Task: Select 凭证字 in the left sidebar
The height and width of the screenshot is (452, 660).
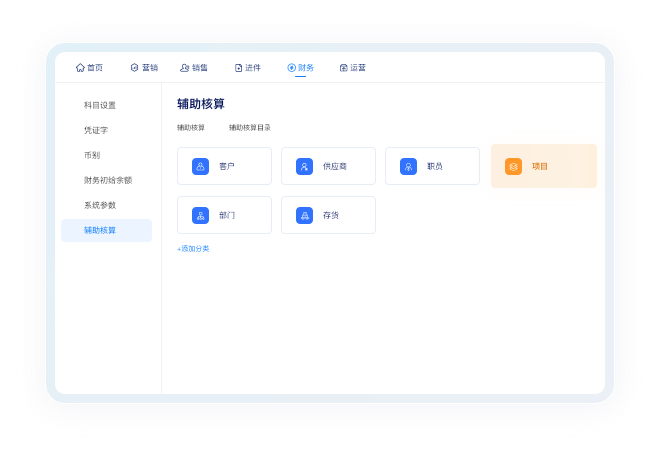Action: pyautogui.click(x=96, y=130)
